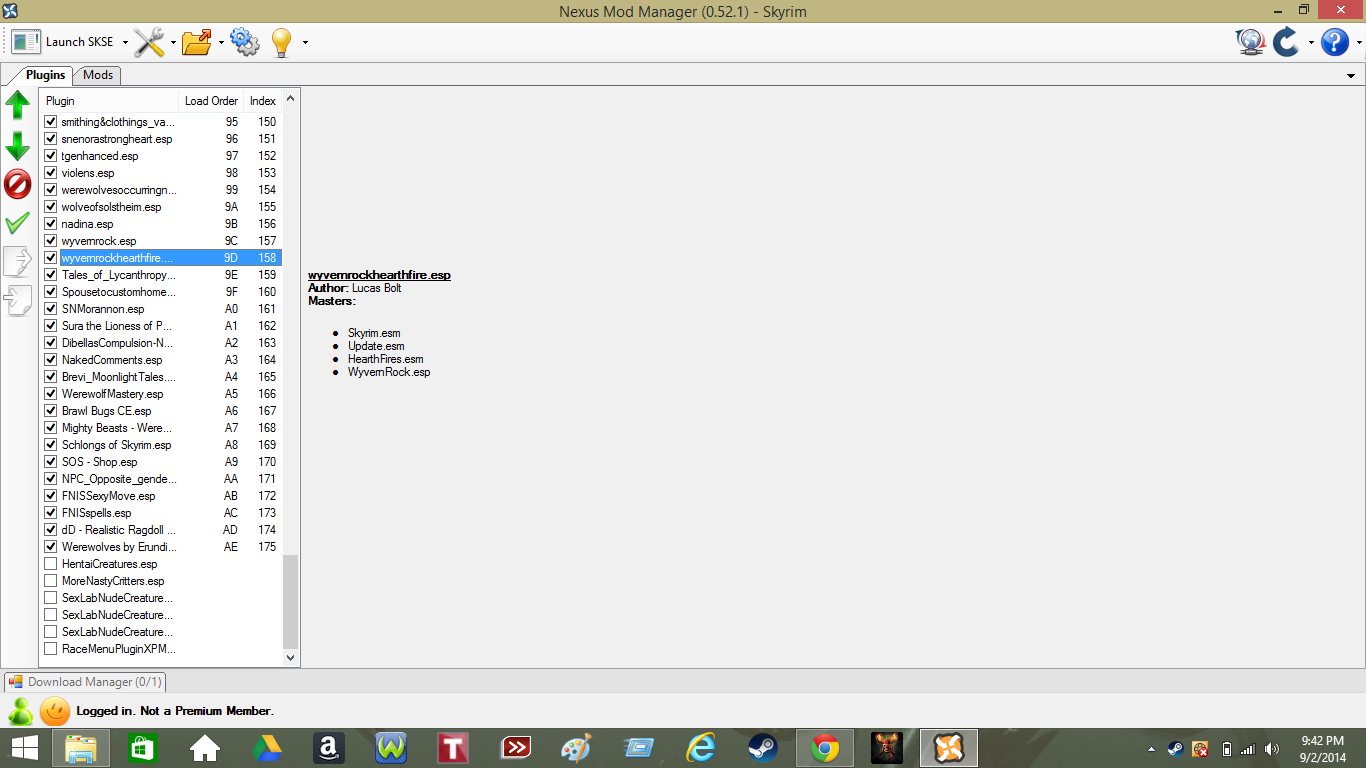Select the Brawl Bugs CE.esp row
This screenshot has width=1366, height=768.
(161, 411)
